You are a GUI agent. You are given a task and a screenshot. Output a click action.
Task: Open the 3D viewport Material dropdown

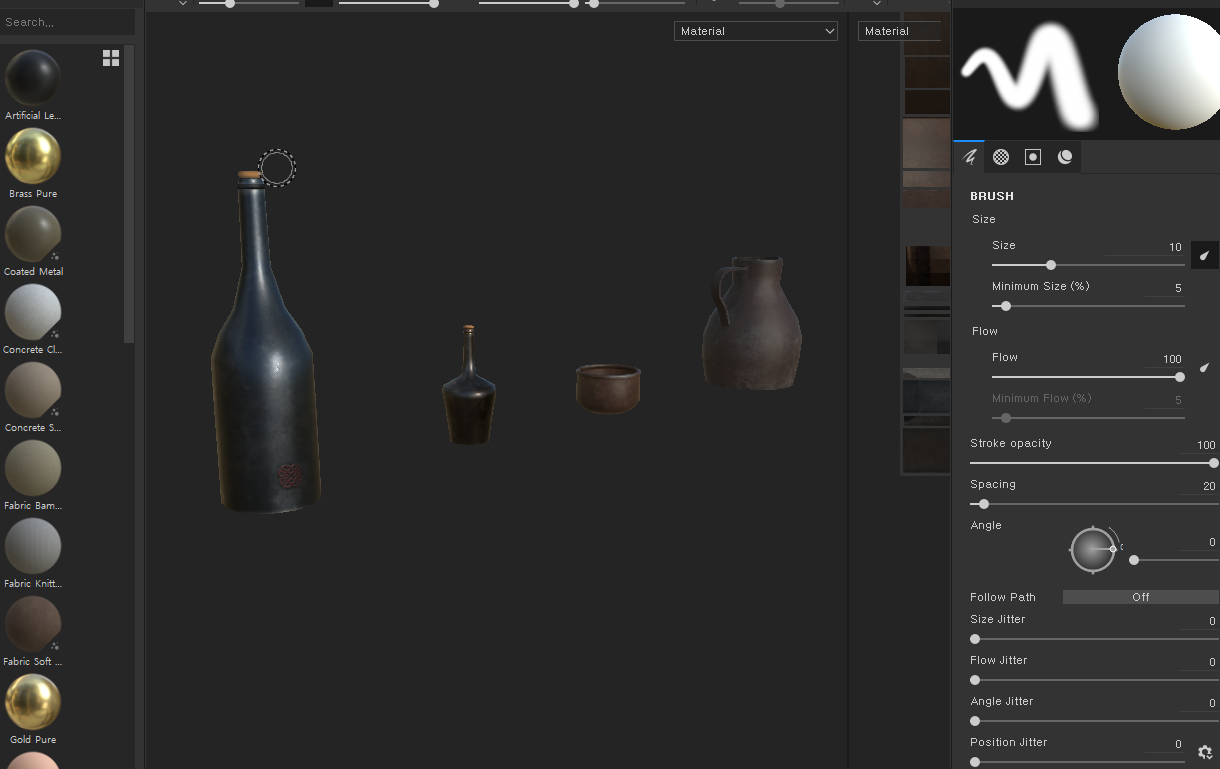756,31
